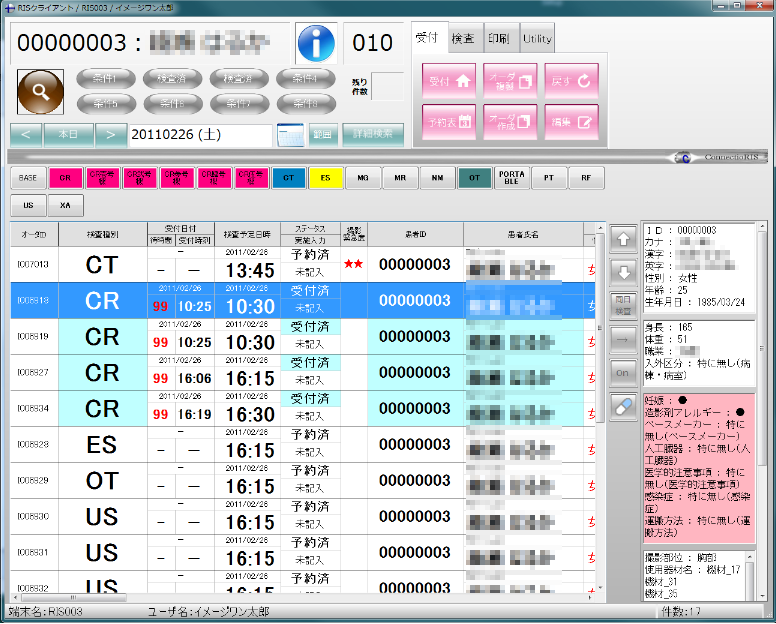Toggle the yellow ES modality filter

tap(325, 178)
